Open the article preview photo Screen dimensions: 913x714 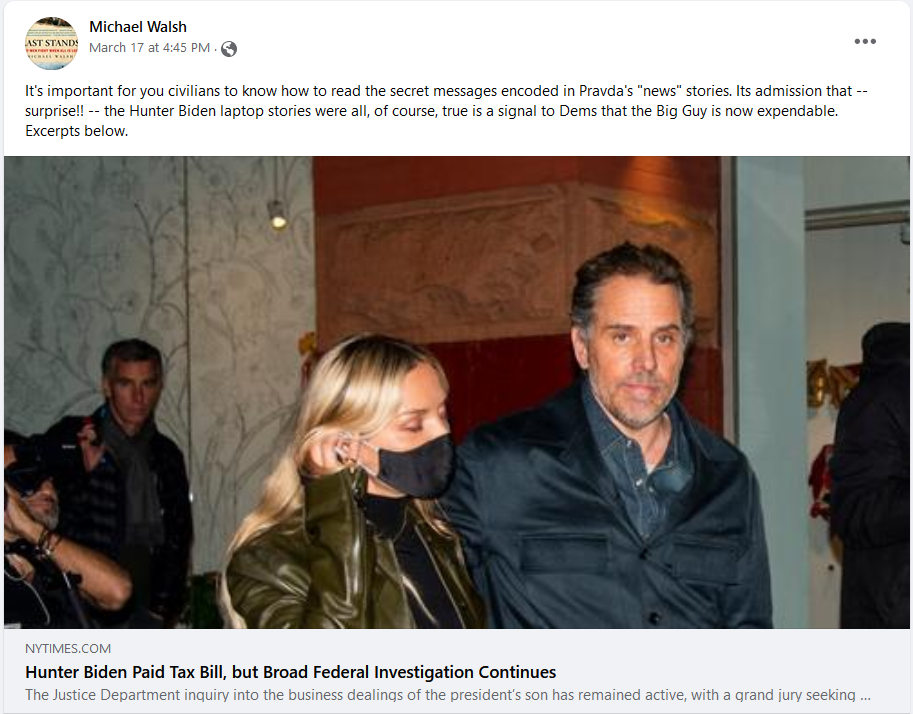tap(456, 392)
